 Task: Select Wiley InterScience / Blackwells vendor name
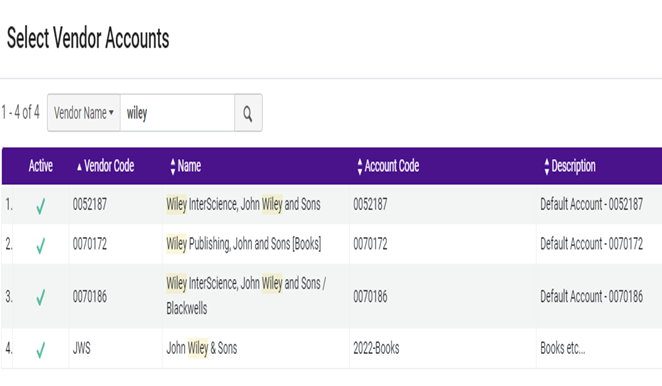(x=246, y=296)
